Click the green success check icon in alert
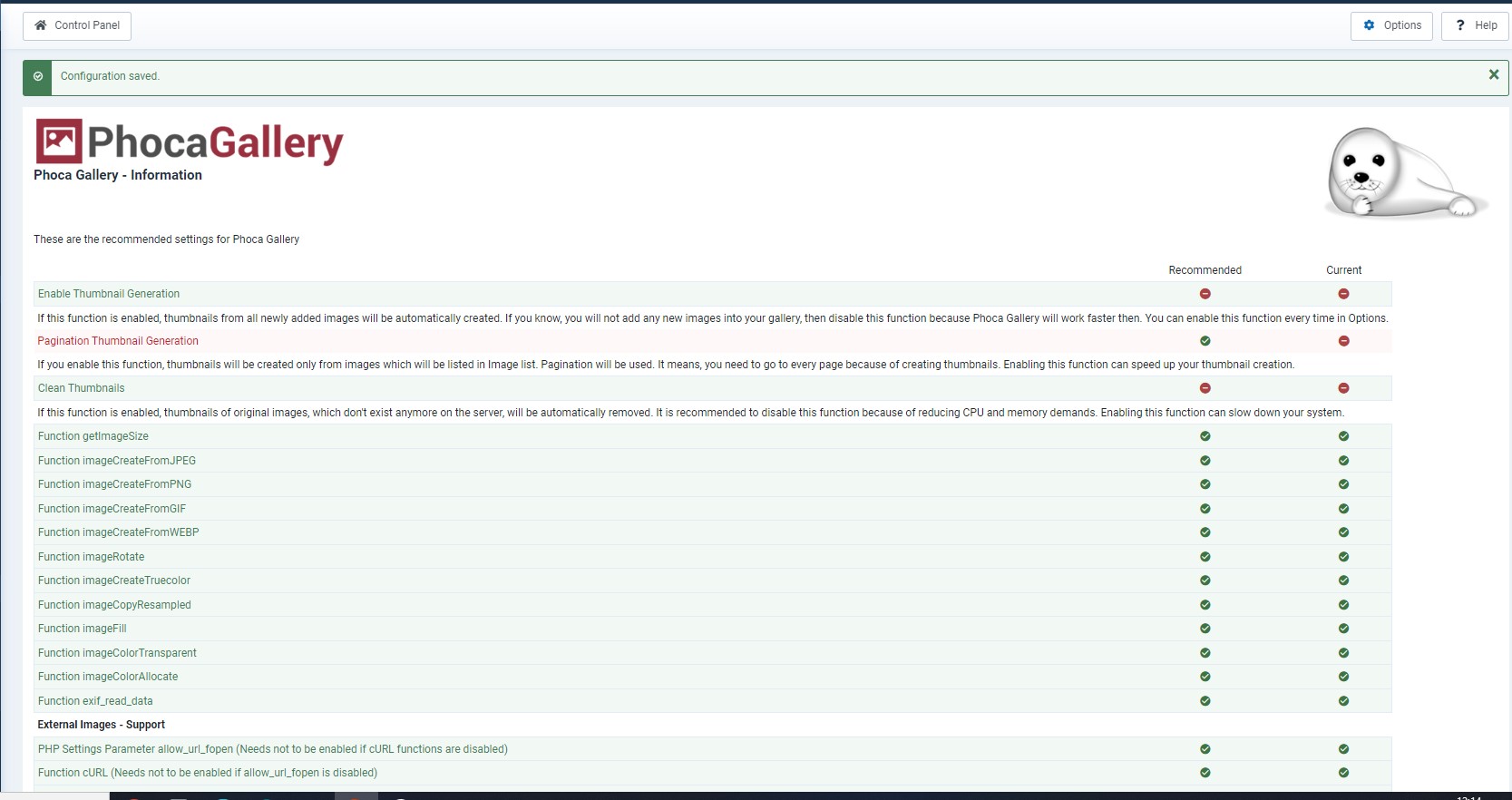The height and width of the screenshot is (800, 1512). pyautogui.click(x=38, y=77)
